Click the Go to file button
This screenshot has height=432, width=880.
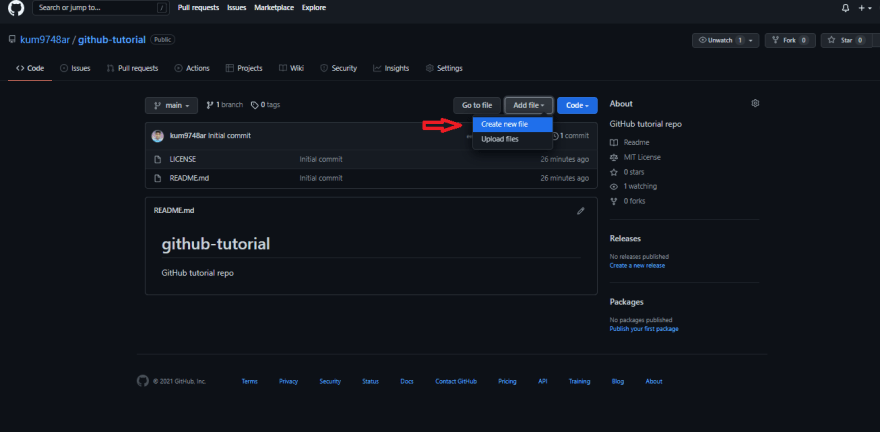(477, 105)
